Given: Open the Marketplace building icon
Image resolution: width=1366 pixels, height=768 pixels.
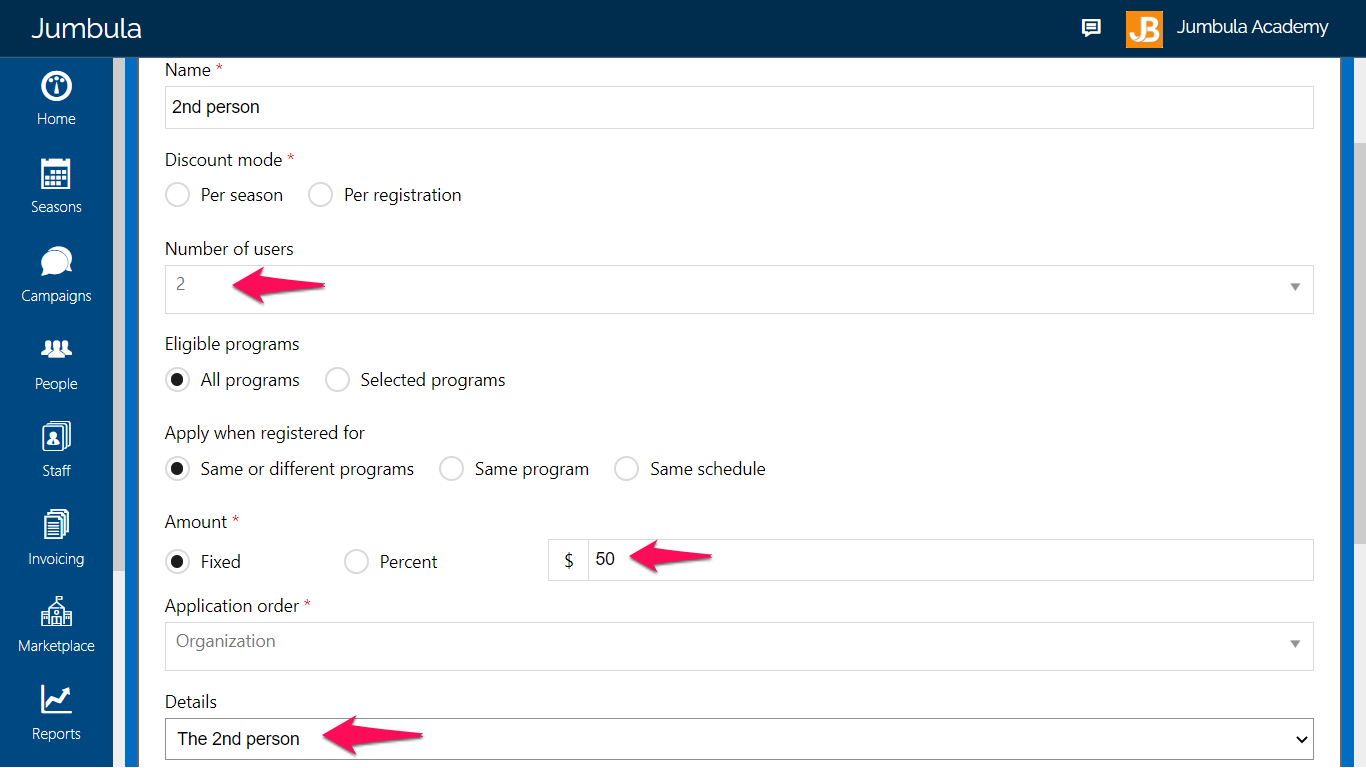Looking at the screenshot, I should pos(56,612).
